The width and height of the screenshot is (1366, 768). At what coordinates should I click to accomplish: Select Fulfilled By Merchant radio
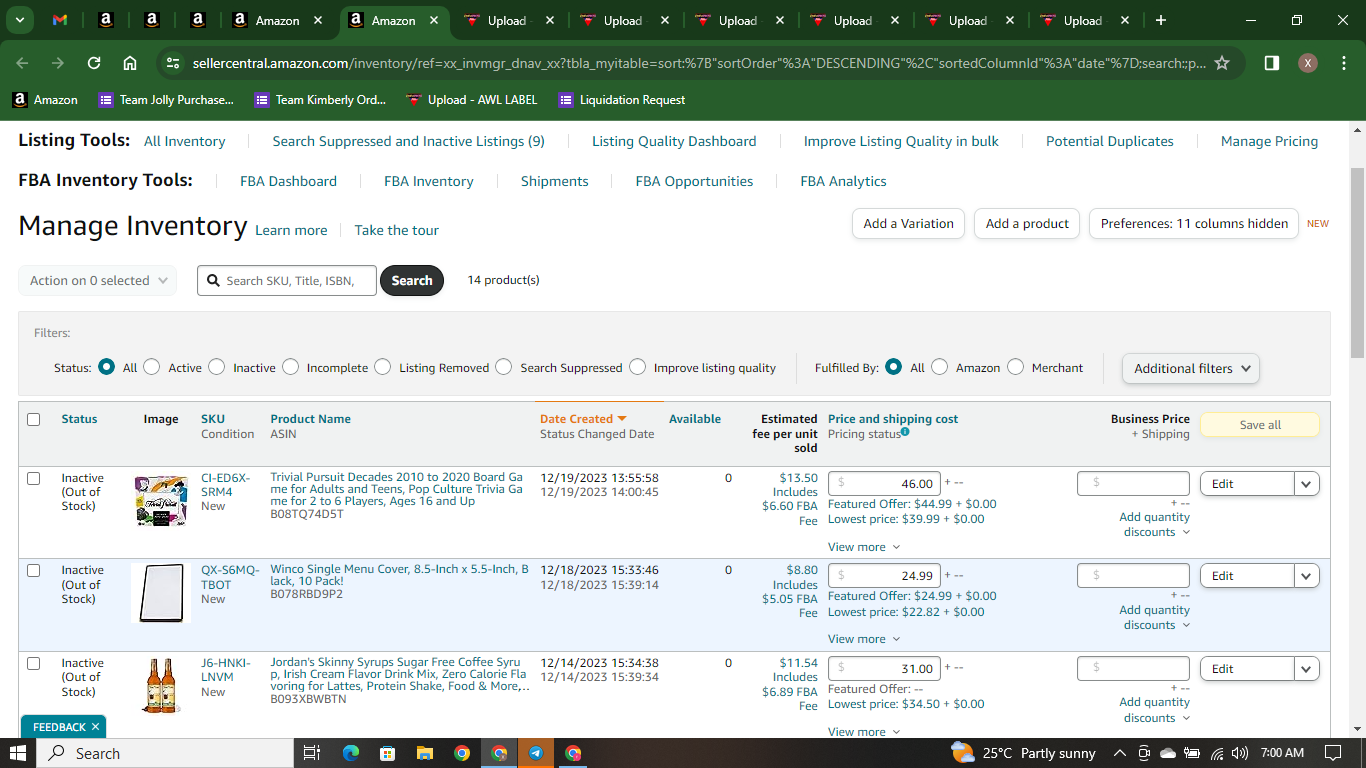[x=1016, y=367]
